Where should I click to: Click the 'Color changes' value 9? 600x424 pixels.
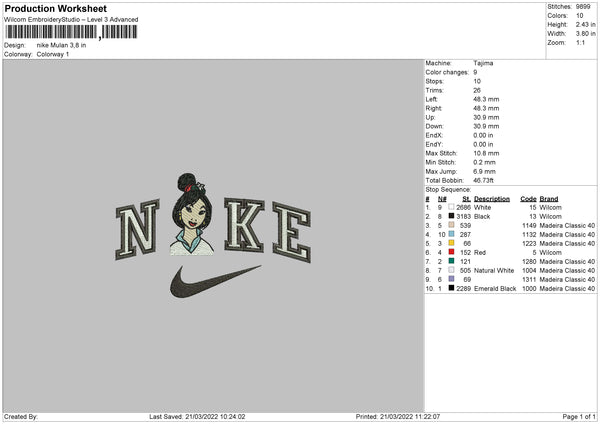click(475, 72)
